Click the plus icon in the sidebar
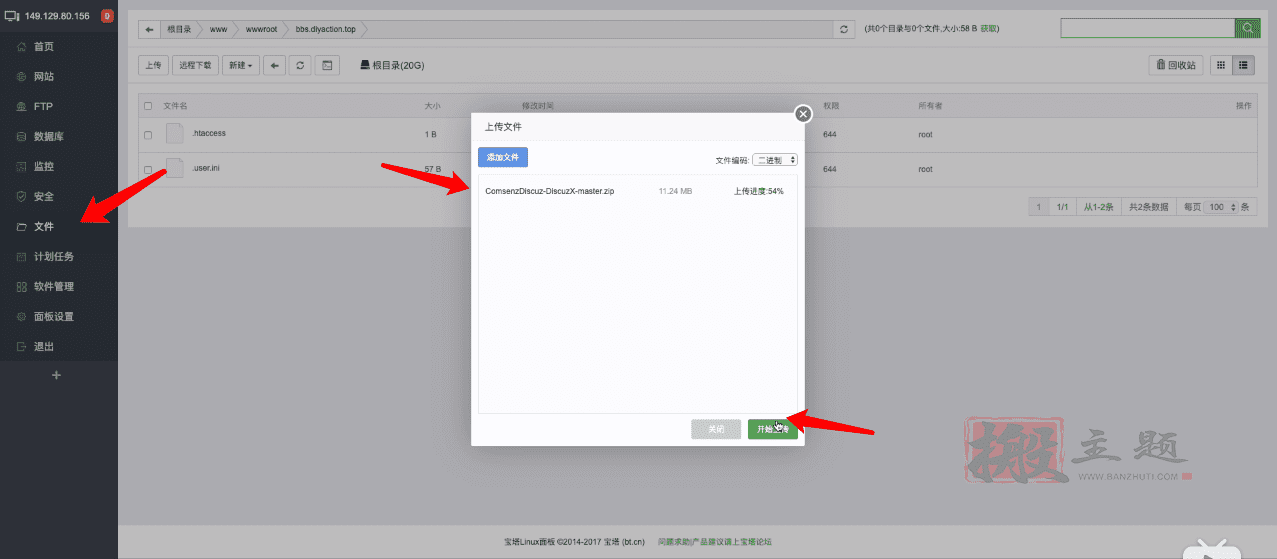 pyautogui.click(x=56, y=375)
